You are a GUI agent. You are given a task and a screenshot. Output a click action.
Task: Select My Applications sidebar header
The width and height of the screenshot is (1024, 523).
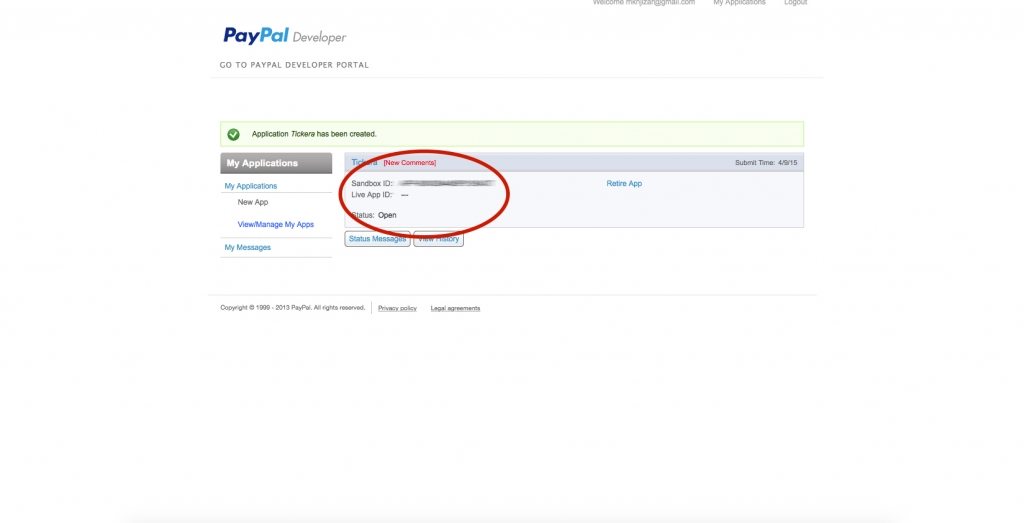point(276,163)
